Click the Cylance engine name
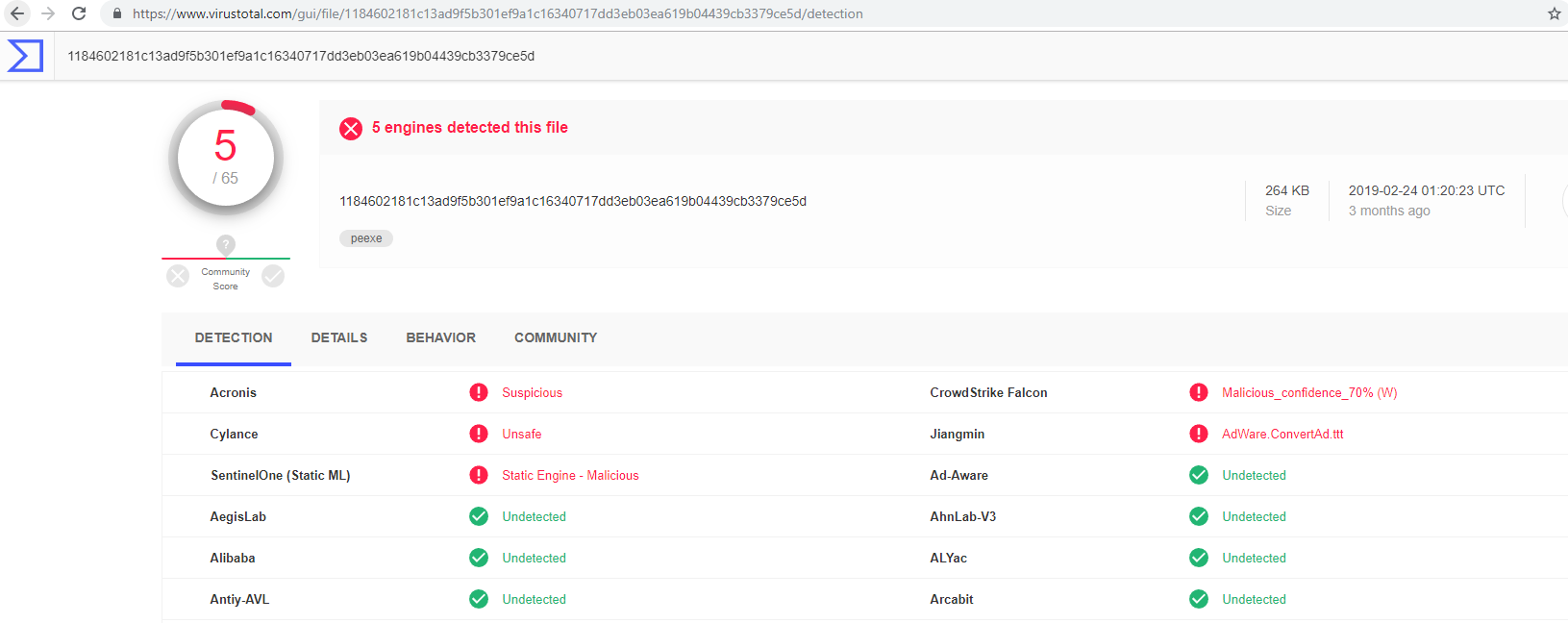The height and width of the screenshot is (623, 1568). coord(234,434)
